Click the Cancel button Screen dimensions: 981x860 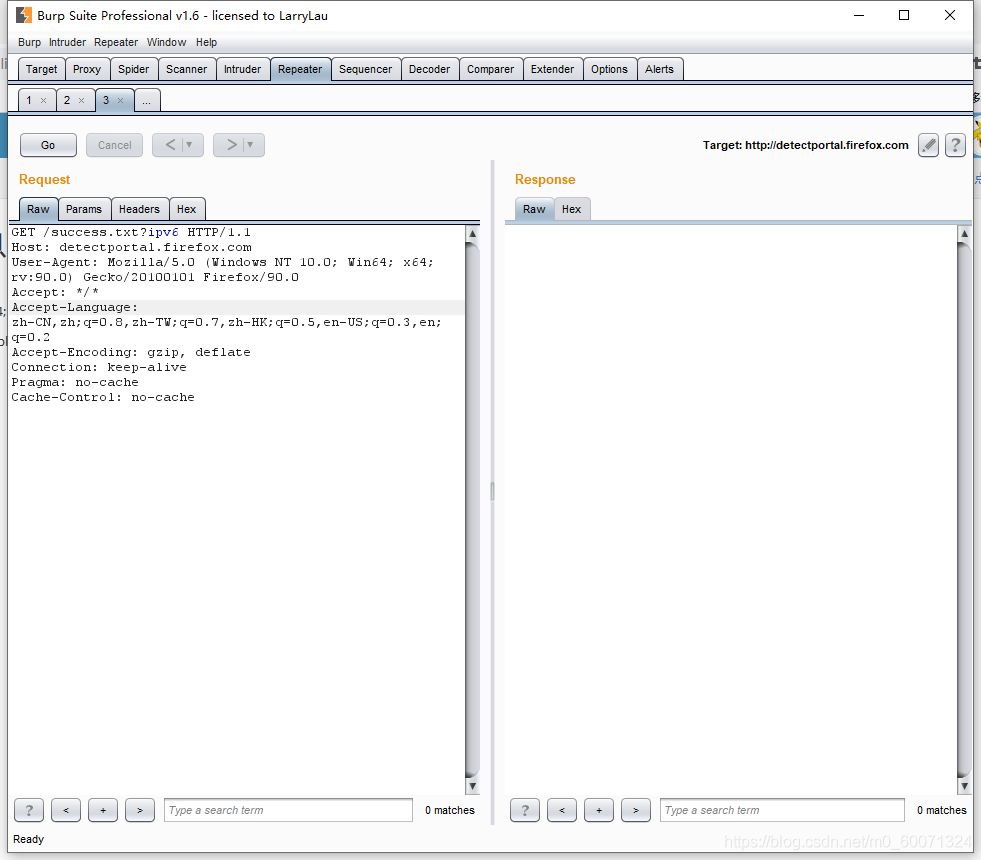(114, 145)
